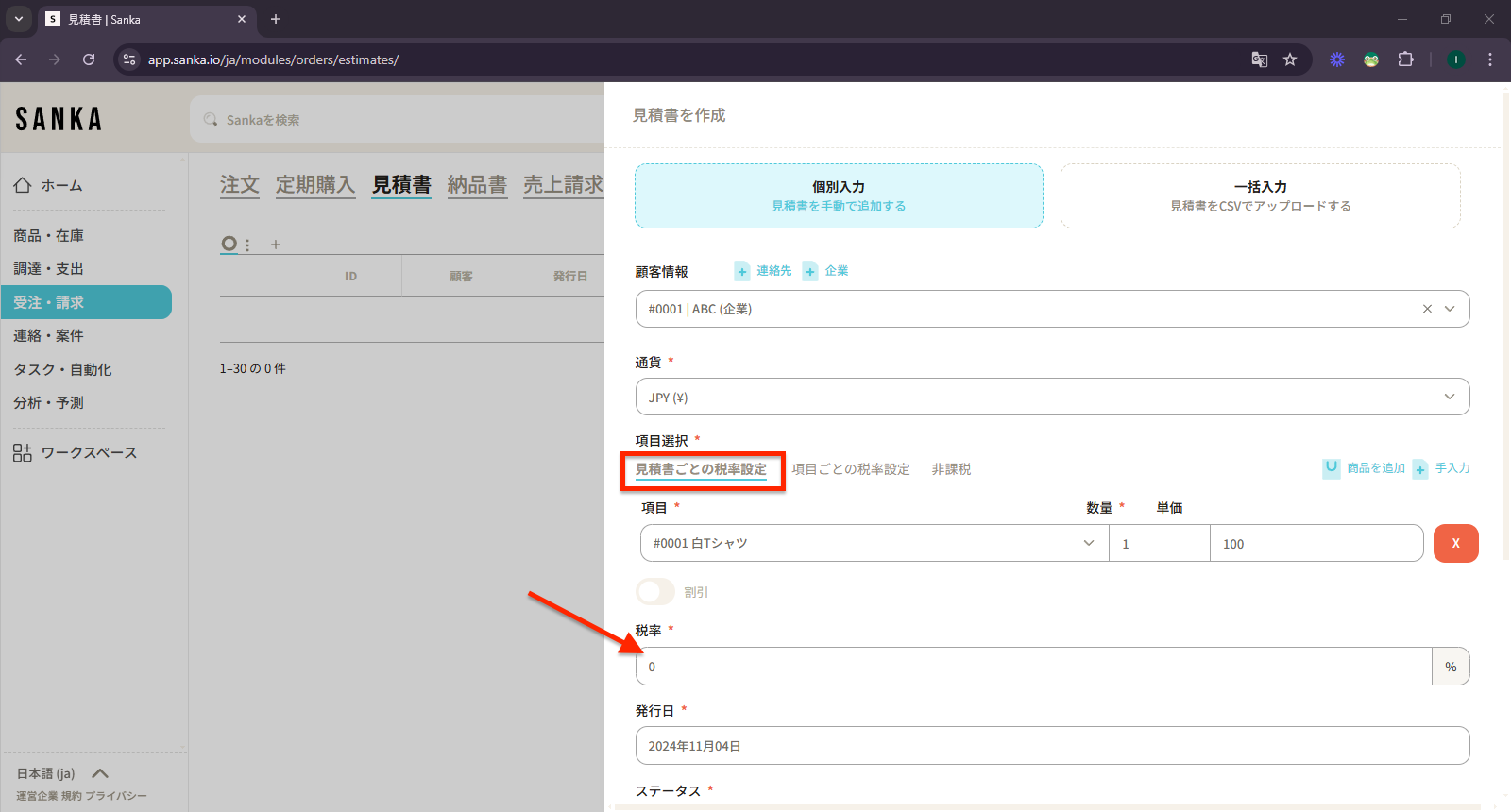The image size is (1511, 812).
Task: Bookmark this page with the star icon
Action: point(1290,59)
